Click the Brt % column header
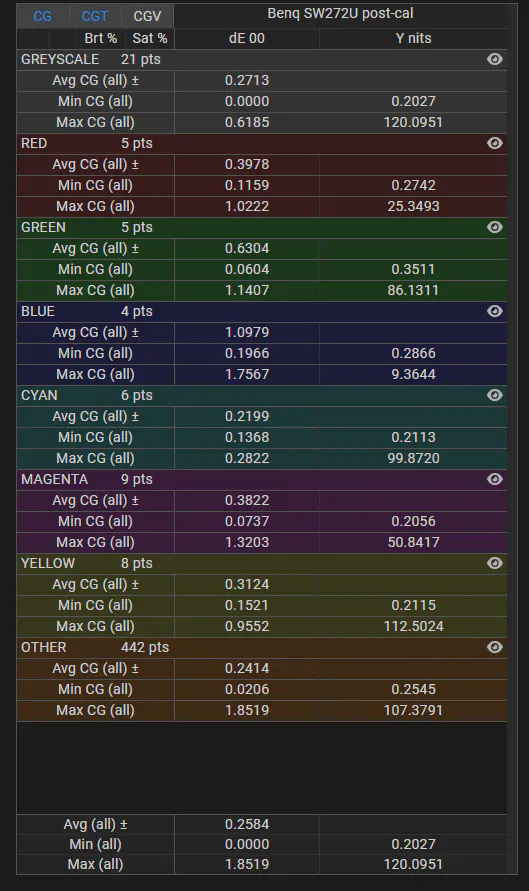The width and height of the screenshot is (529, 891). coord(101,38)
